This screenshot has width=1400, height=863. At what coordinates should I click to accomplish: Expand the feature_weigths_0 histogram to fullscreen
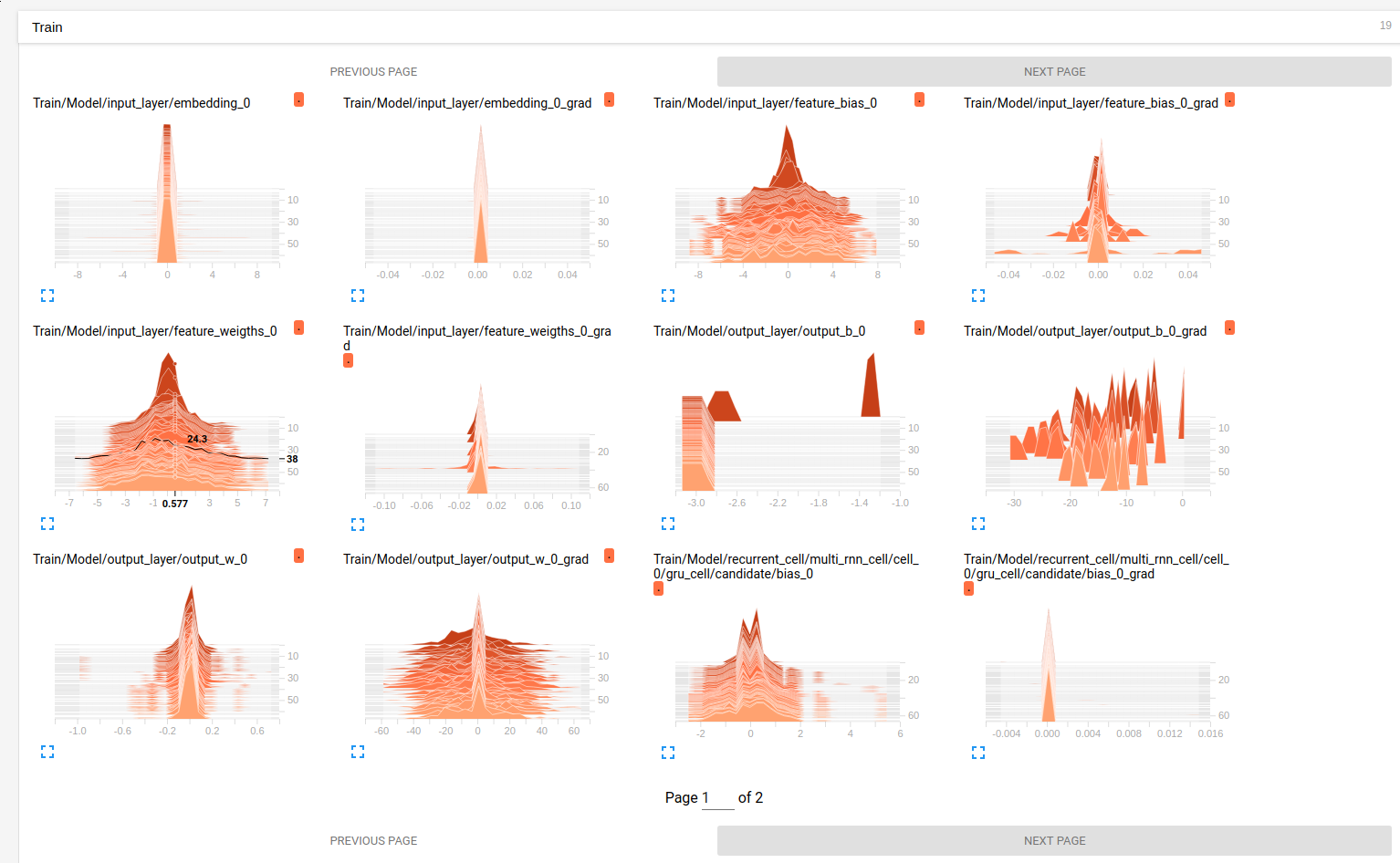coord(47,523)
